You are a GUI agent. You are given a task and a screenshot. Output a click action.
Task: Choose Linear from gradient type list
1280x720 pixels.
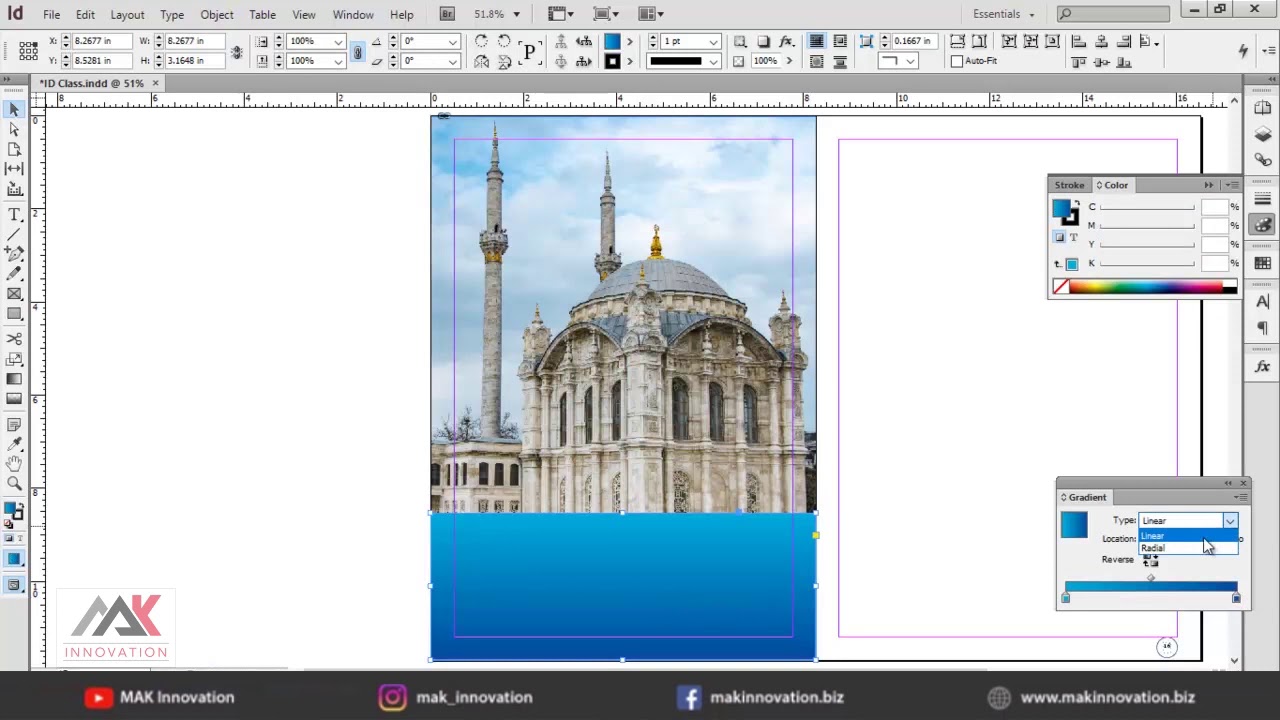click(x=1188, y=536)
